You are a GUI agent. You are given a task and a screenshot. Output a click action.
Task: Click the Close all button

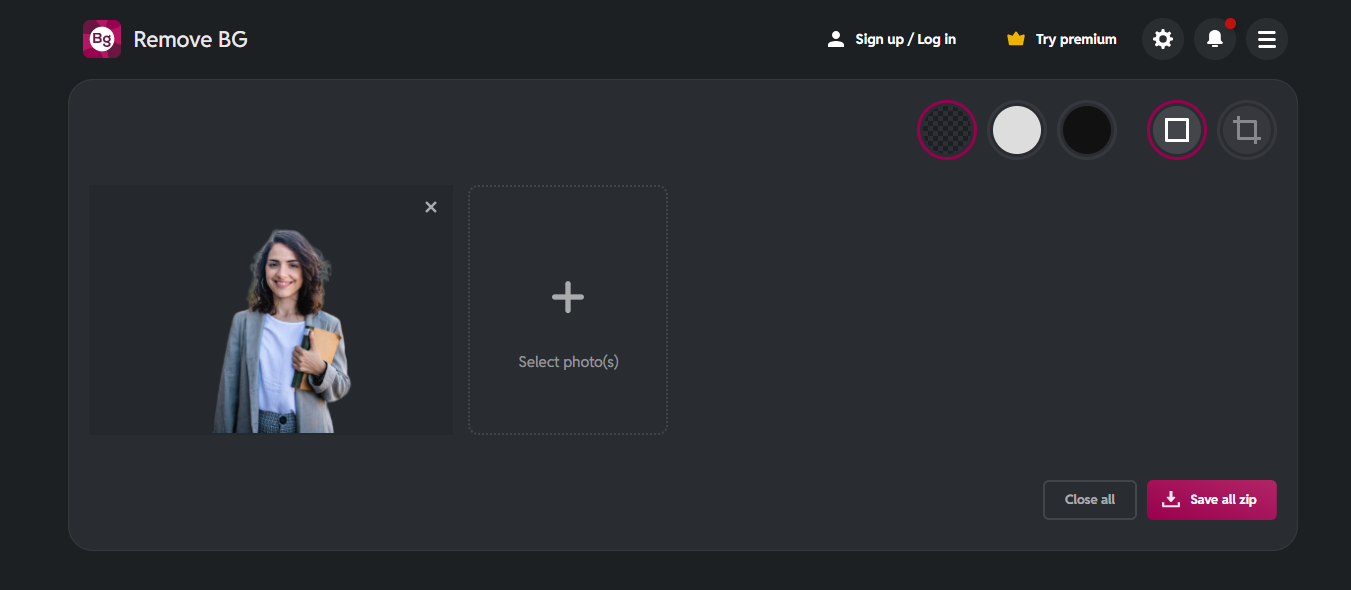point(1090,500)
